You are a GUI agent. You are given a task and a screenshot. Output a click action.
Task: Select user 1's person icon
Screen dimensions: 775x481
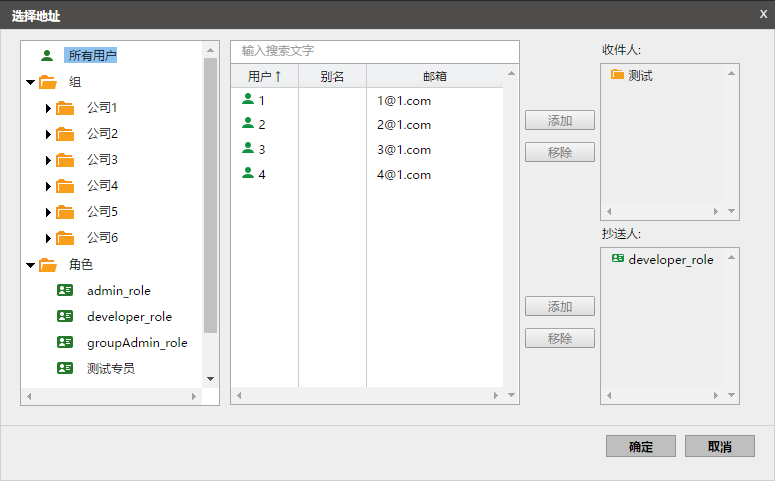click(x=248, y=100)
